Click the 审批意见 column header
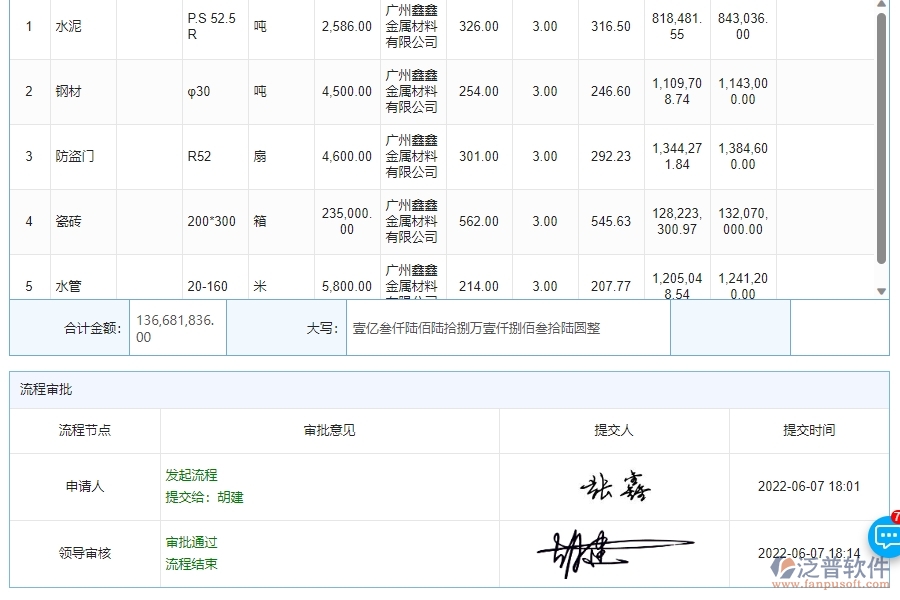The width and height of the screenshot is (900, 600). (329, 431)
